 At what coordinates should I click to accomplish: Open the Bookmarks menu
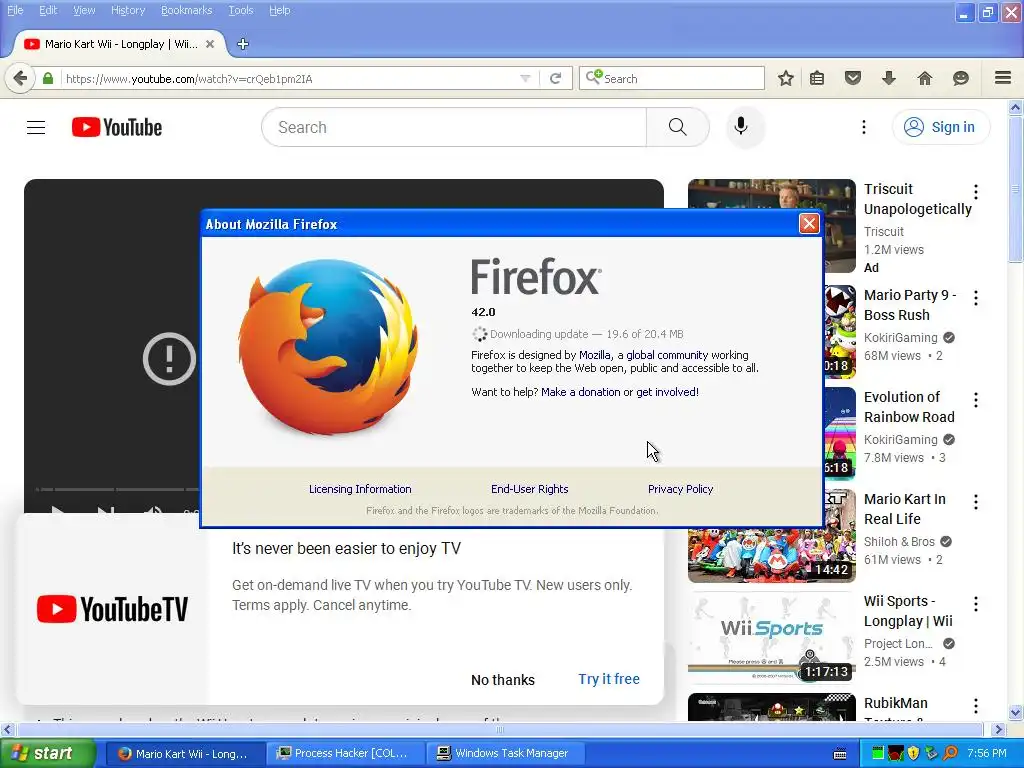click(x=187, y=10)
